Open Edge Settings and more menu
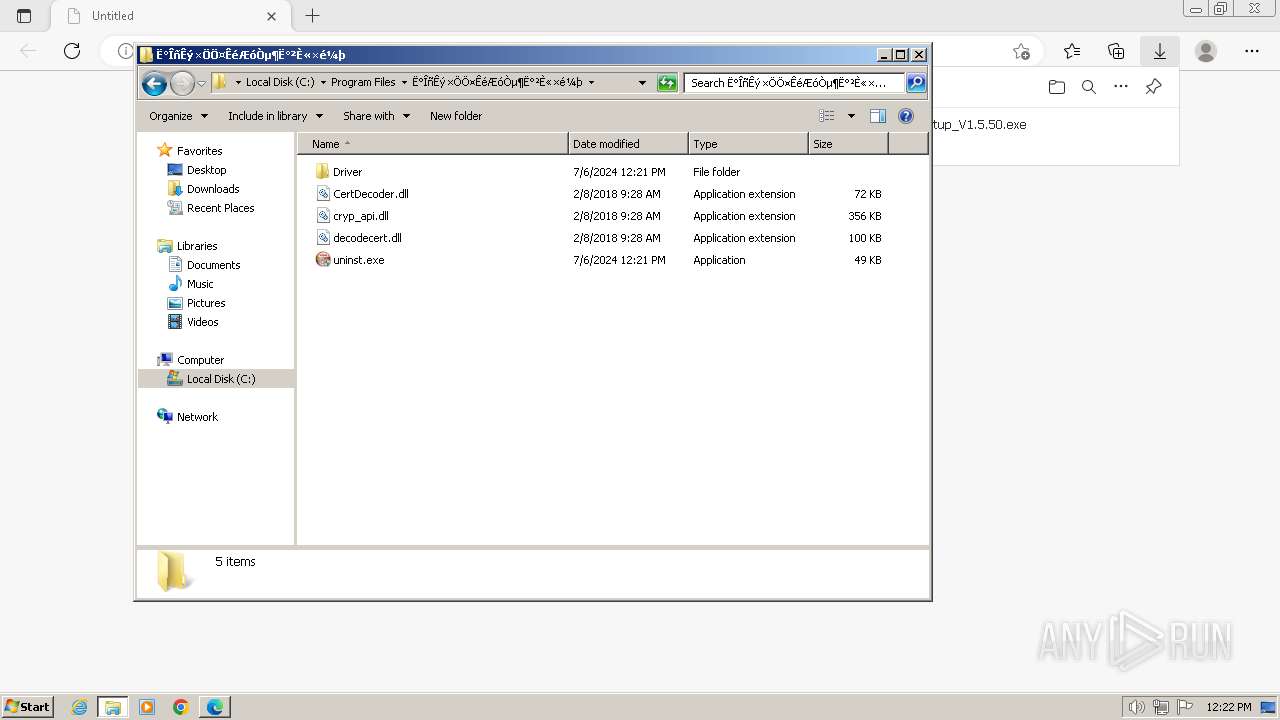This screenshot has height=720, width=1280. point(1252,51)
